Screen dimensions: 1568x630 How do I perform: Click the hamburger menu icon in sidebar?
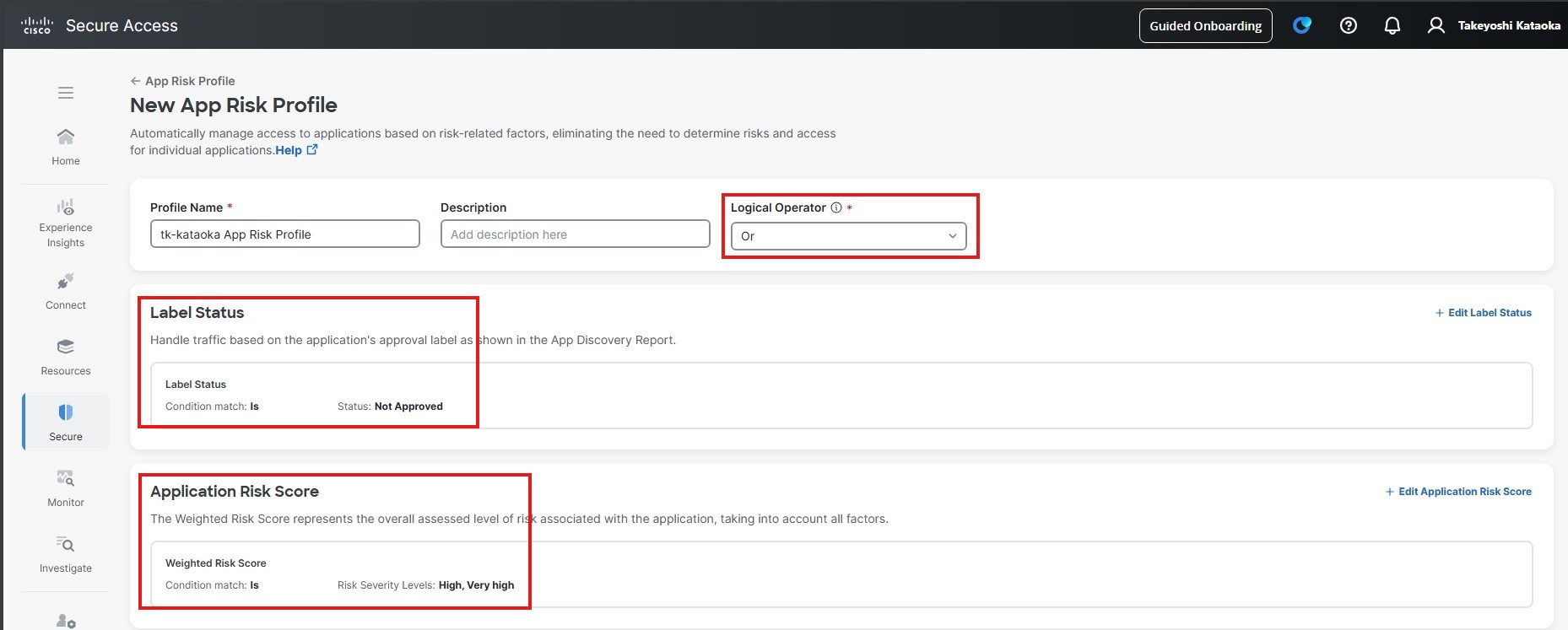point(66,93)
